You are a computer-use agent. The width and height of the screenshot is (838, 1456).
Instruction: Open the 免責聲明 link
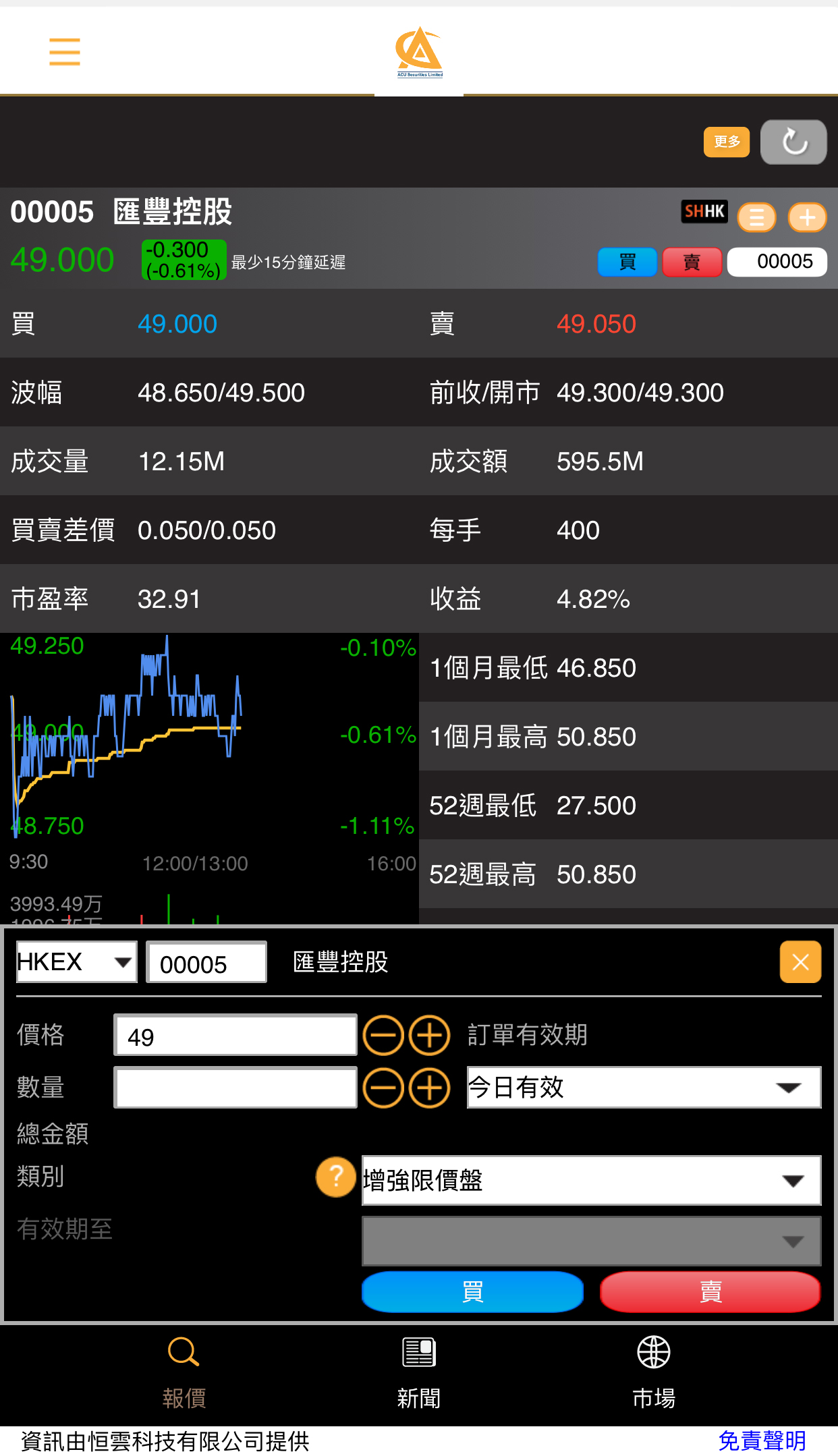(x=762, y=1441)
